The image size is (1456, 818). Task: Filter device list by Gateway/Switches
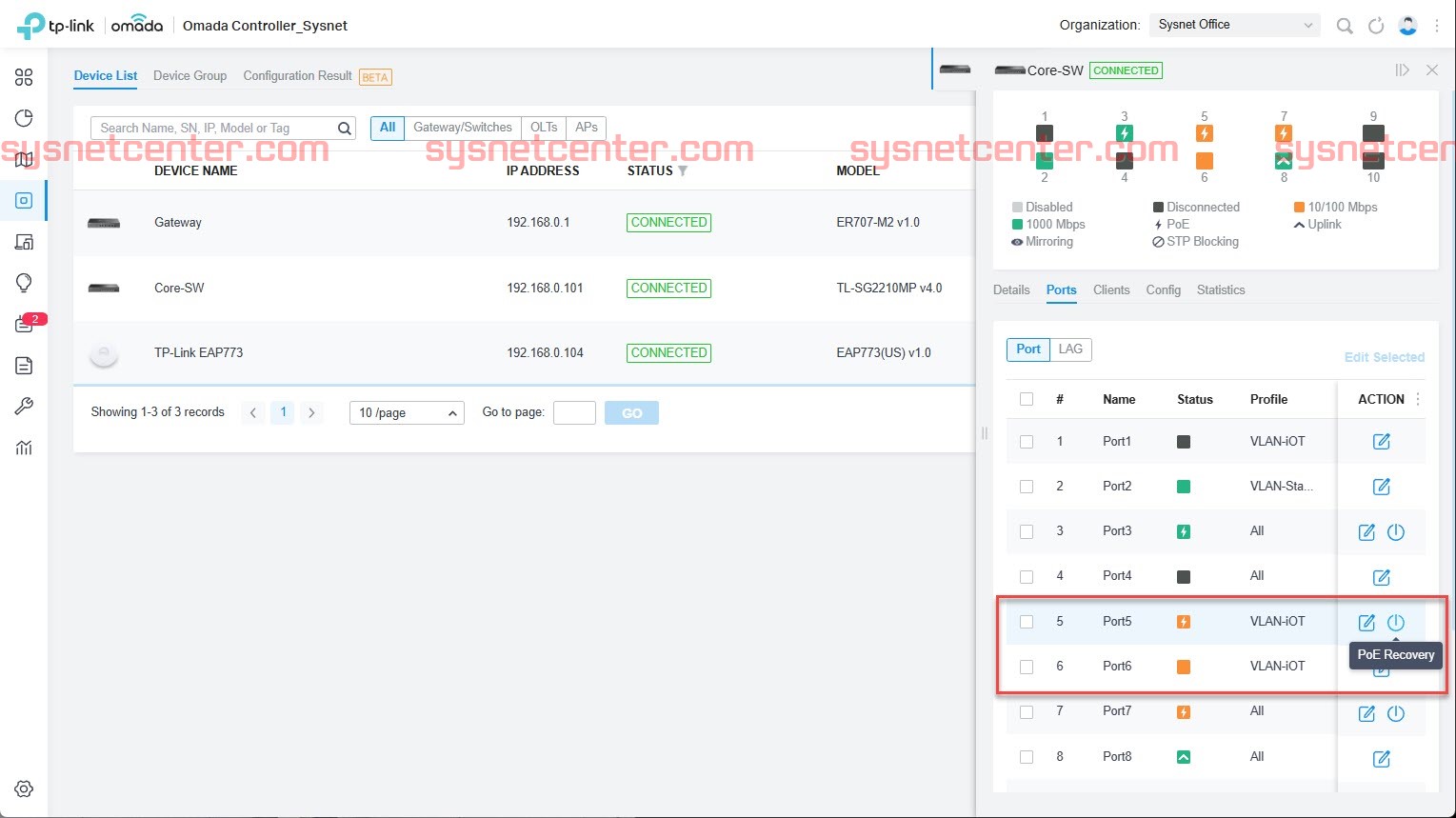click(x=463, y=128)
